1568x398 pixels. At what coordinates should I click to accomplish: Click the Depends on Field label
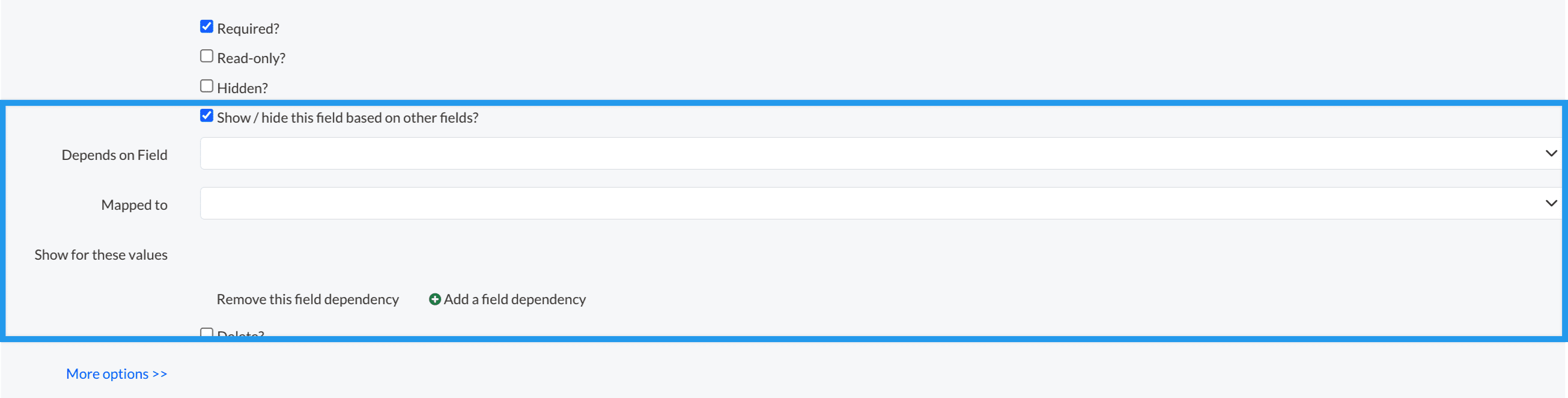click(x=114, y=155)
